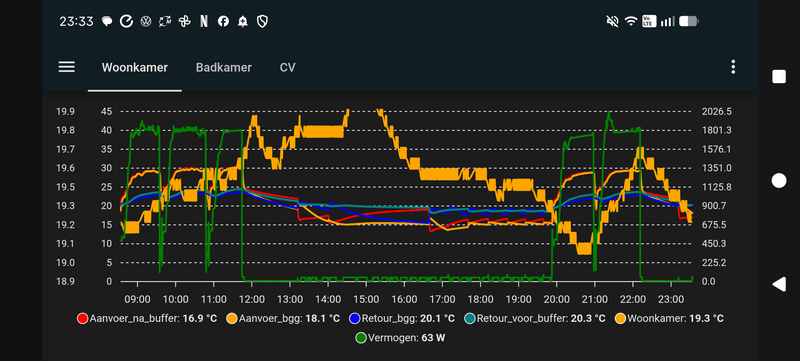Tap the Facebook notification icon in status bar
This screenshot has width=800, height=361.
pos(223,21)
